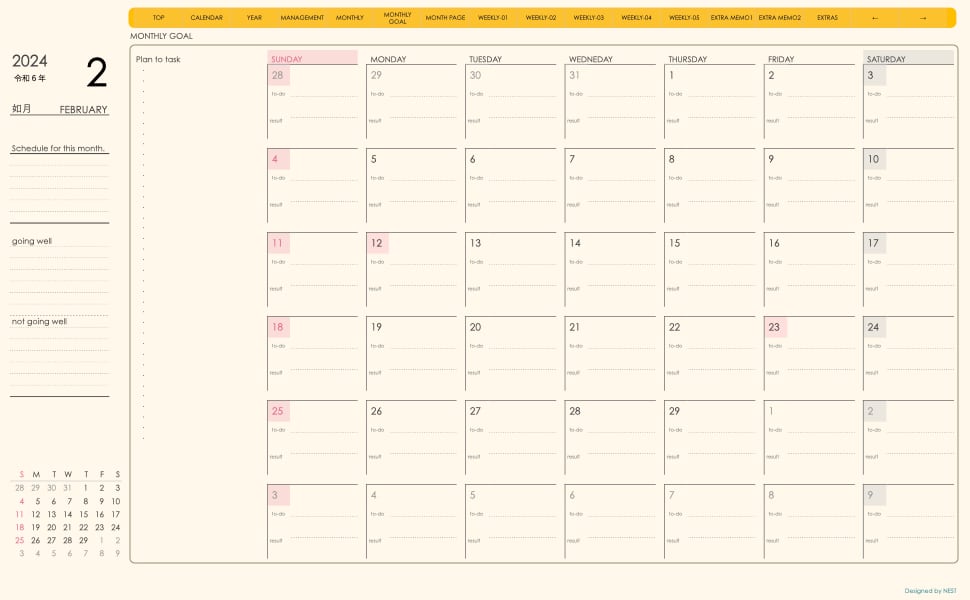Image resolution: width=970 pixels, height=600 pixels.
Task: Select the EXTRAS tab
Action: click(x=827, y=18)
